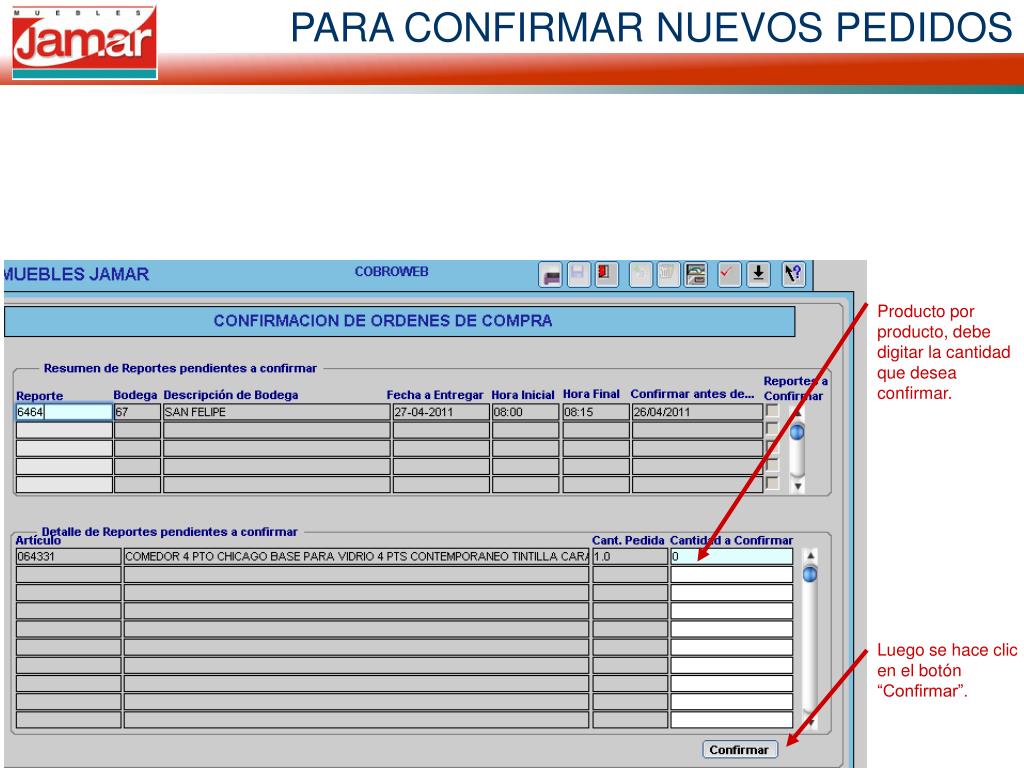Click the greyed-out icon right of the red door
The width and height of the screenshot is (1024, 768).
[x=641, y=274]
